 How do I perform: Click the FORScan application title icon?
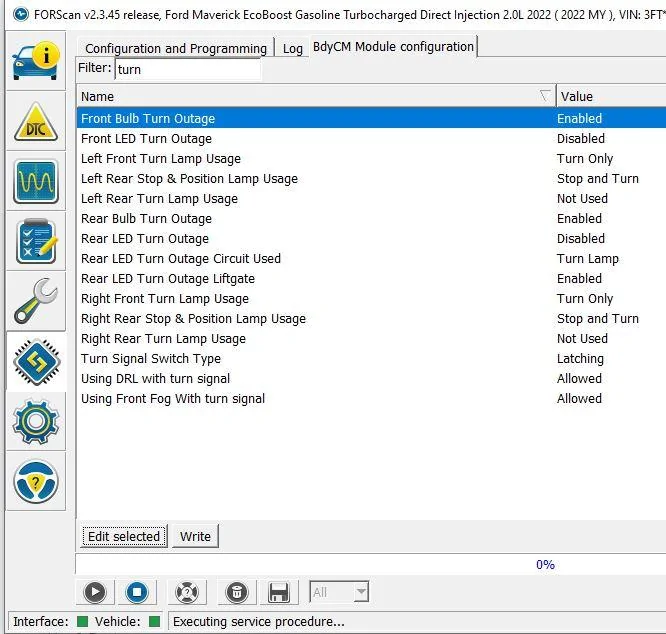point(20,14)
